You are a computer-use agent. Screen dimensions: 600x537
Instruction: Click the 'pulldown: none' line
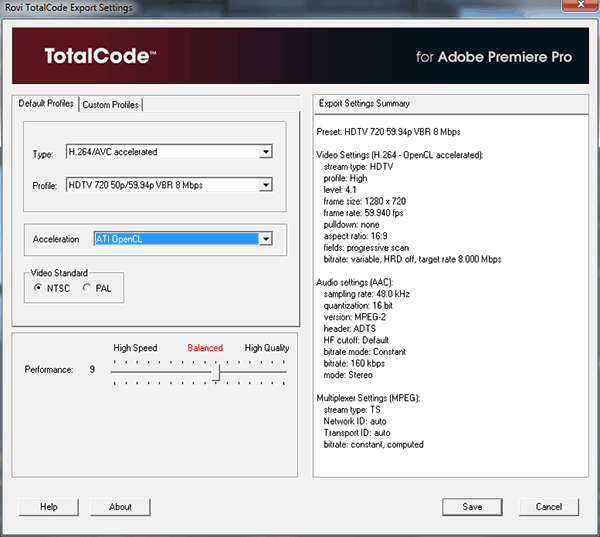pyautogui.click(x=351, y=225)
